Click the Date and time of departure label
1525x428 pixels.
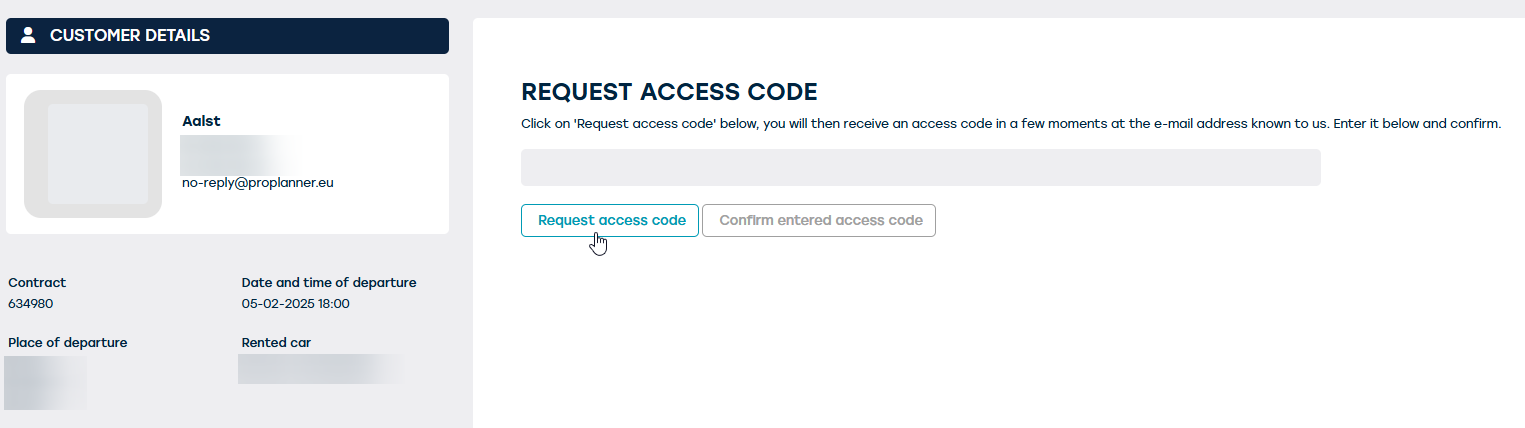point(329,283)
